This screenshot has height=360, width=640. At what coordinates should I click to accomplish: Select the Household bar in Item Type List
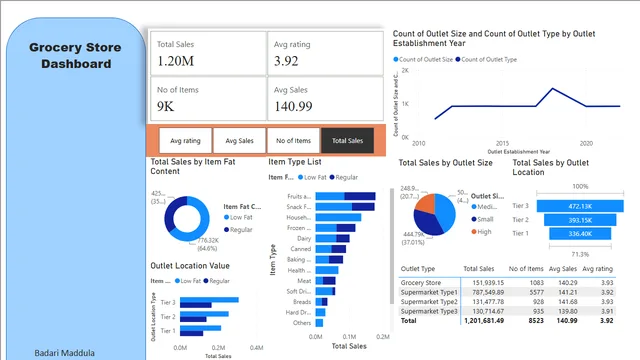click(x=338, y=217)
